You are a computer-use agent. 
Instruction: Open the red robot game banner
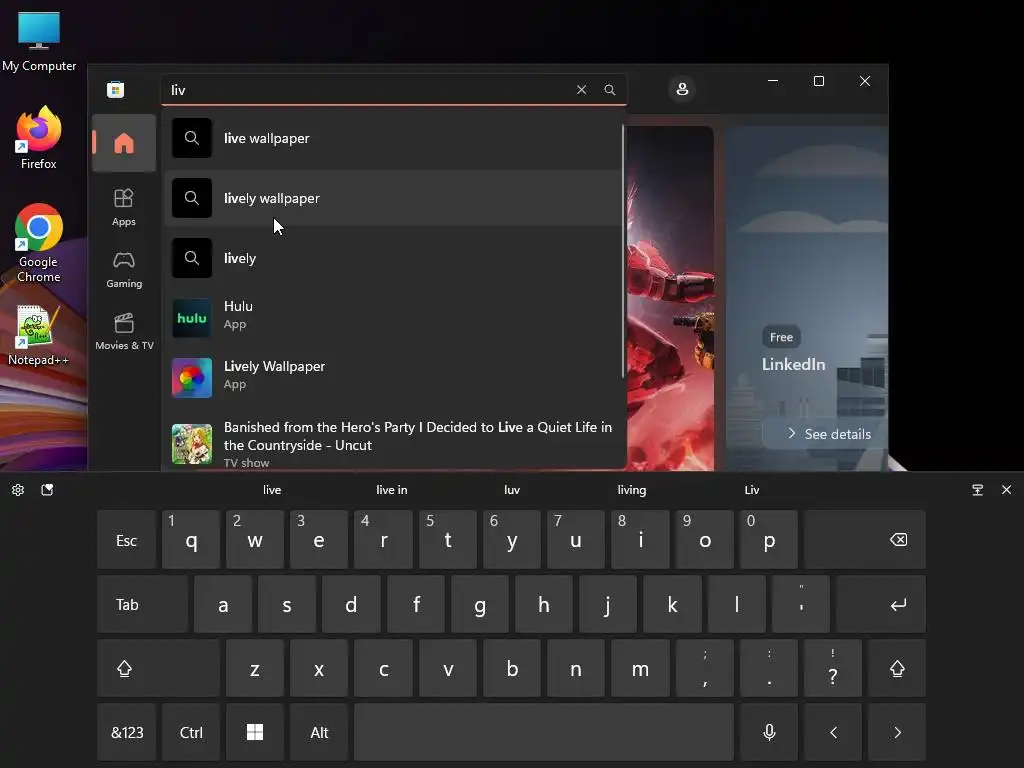coord(670,298)
